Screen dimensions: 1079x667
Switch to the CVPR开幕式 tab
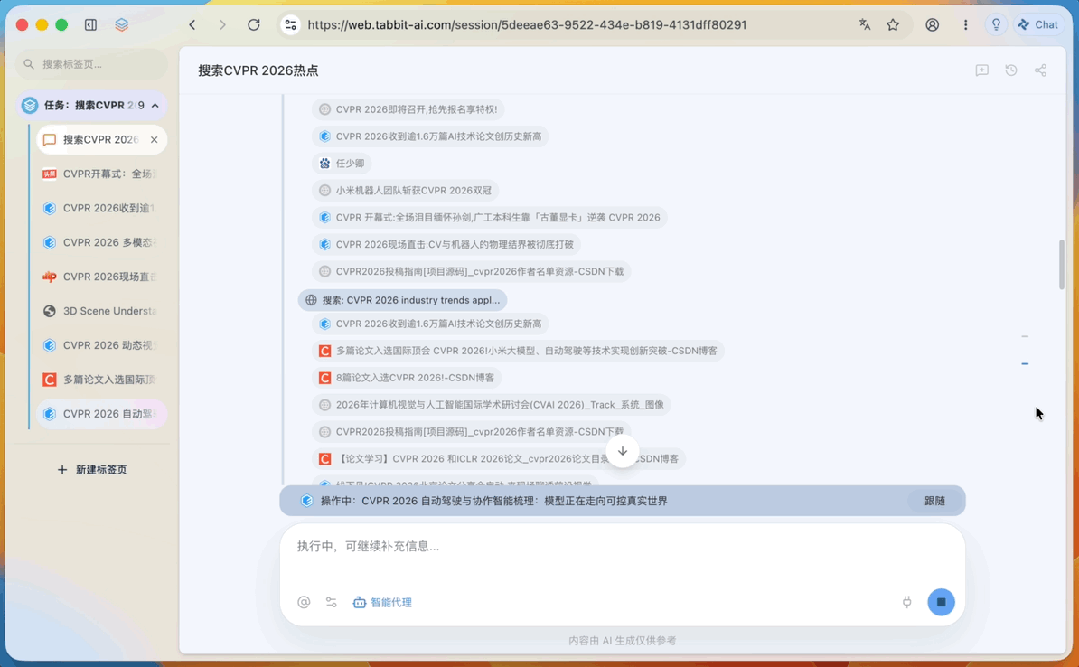(101, 173)
